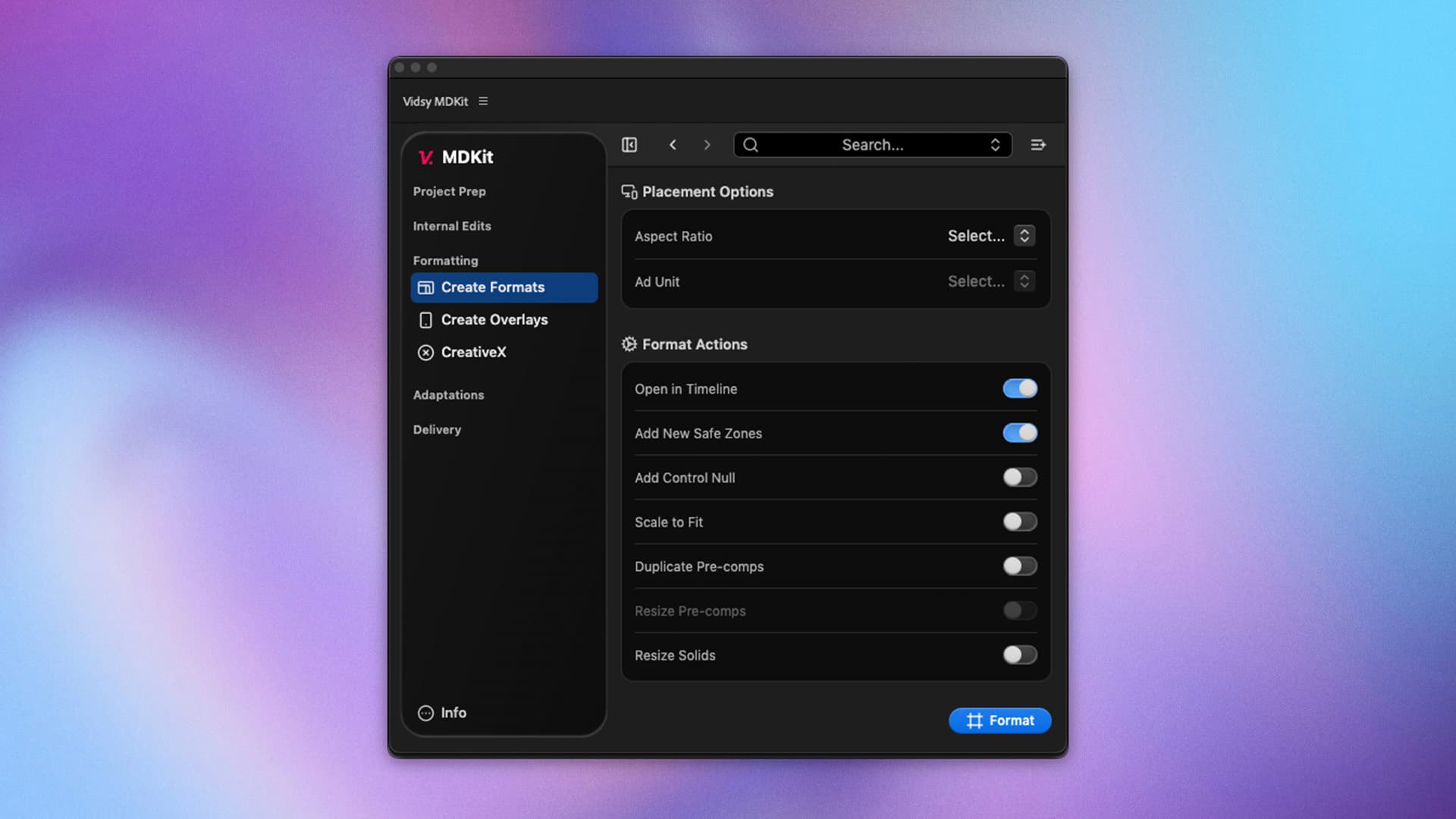Click the Create Overlays phone icon
The image size is (1456, 819).
click(427, 319)
